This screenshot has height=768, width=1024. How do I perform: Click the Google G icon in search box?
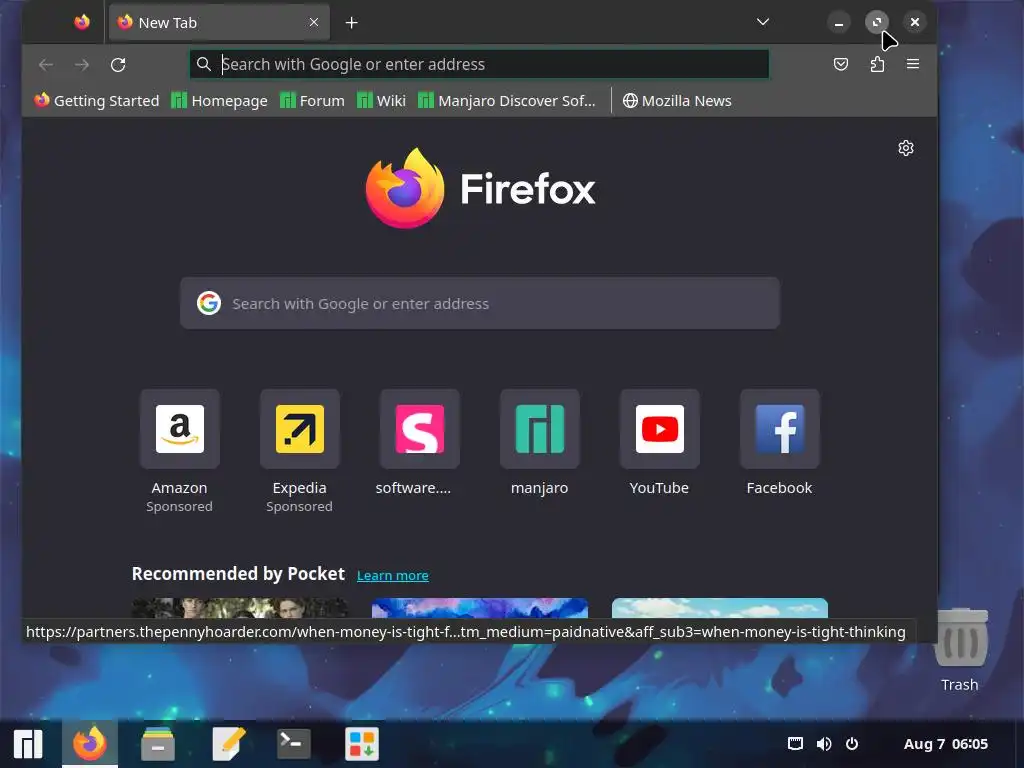pyautogui.click(x=209, y=303)
